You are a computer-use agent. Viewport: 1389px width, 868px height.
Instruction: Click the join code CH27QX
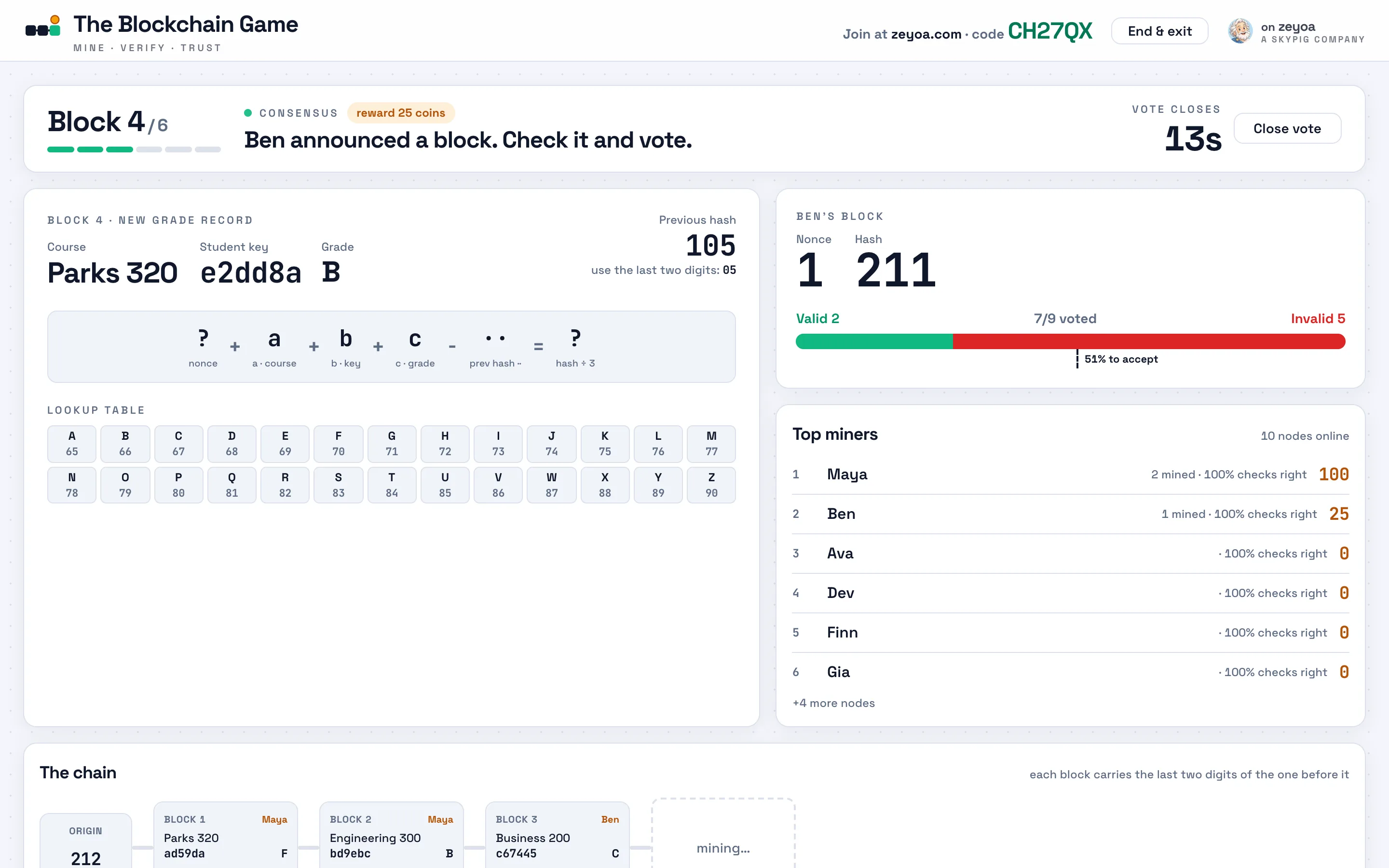tap(1050, 31)
